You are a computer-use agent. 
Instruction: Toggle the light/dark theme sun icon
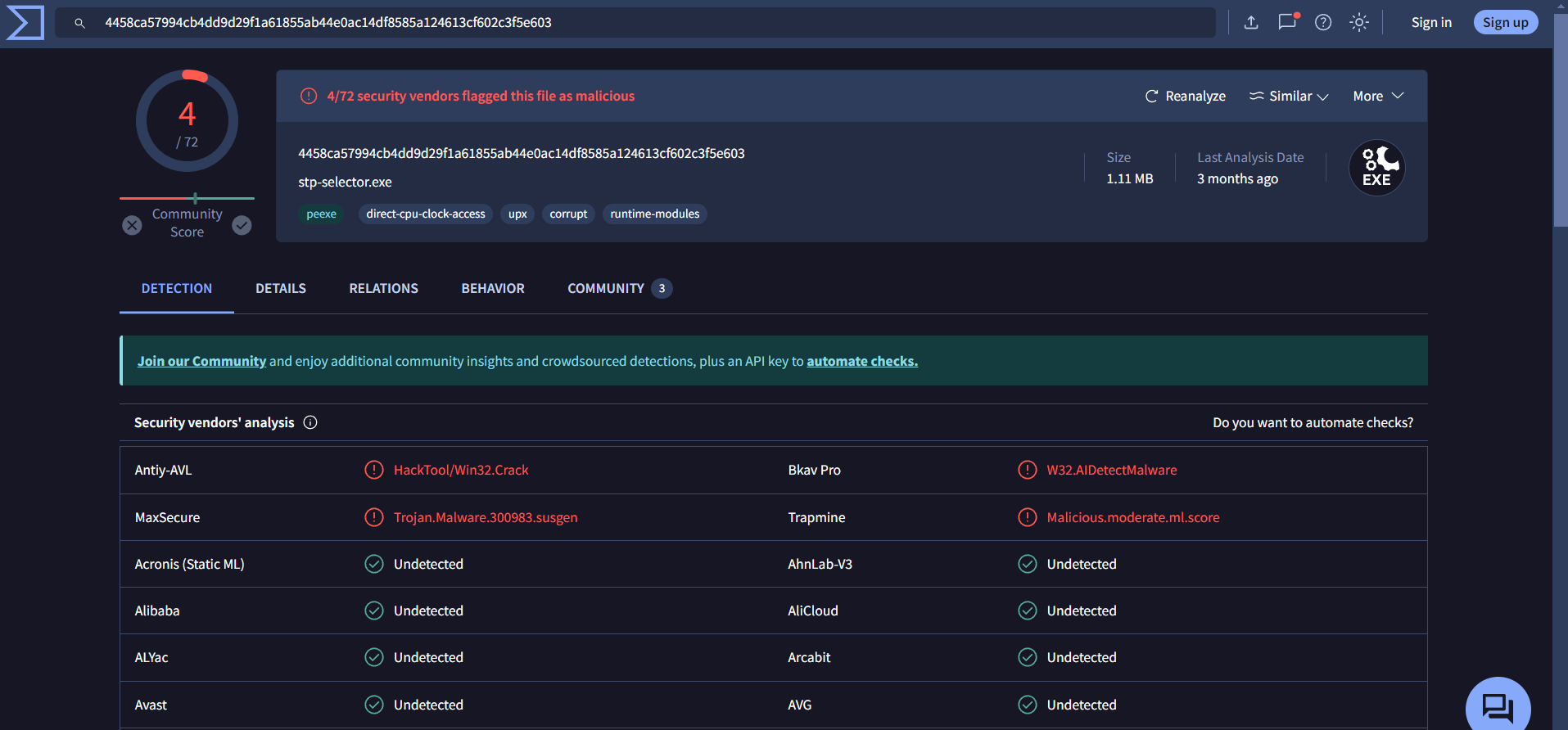pyautogui.click(x=1359, y=22)
